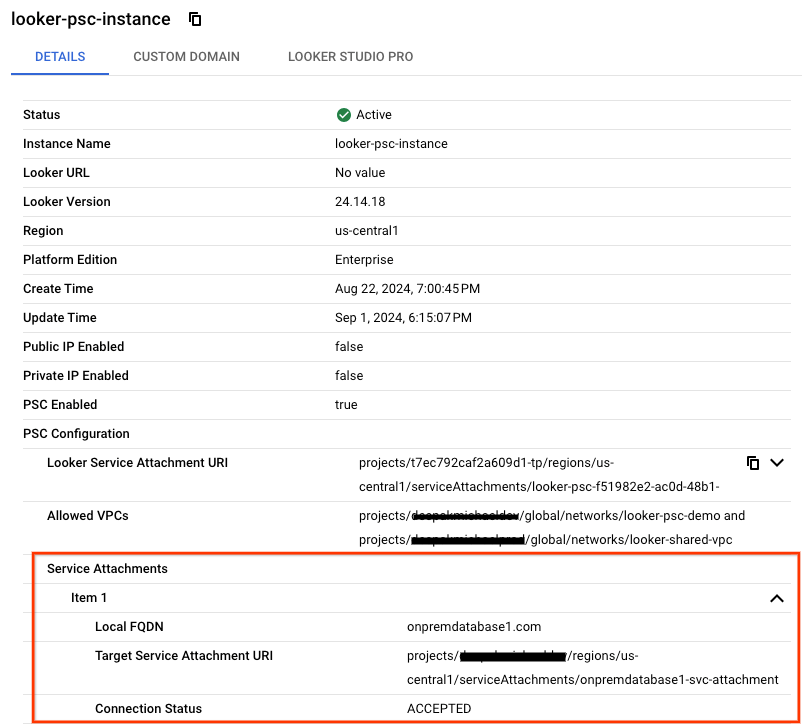Click the Target Service Attachment URI value
Screen dimensions: 802x724
592,668
